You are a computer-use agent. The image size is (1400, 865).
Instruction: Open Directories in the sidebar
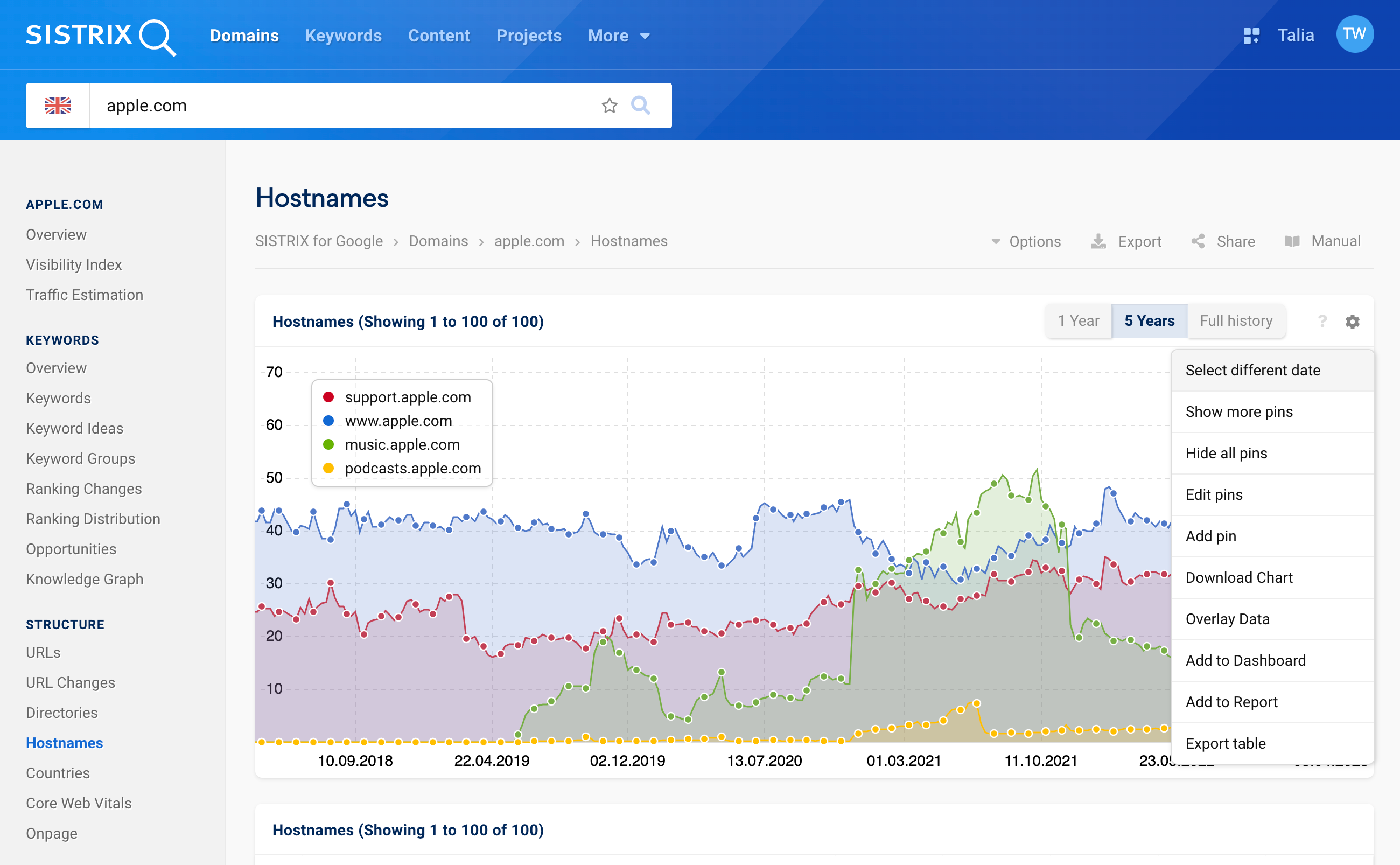[x=62, y=713]
